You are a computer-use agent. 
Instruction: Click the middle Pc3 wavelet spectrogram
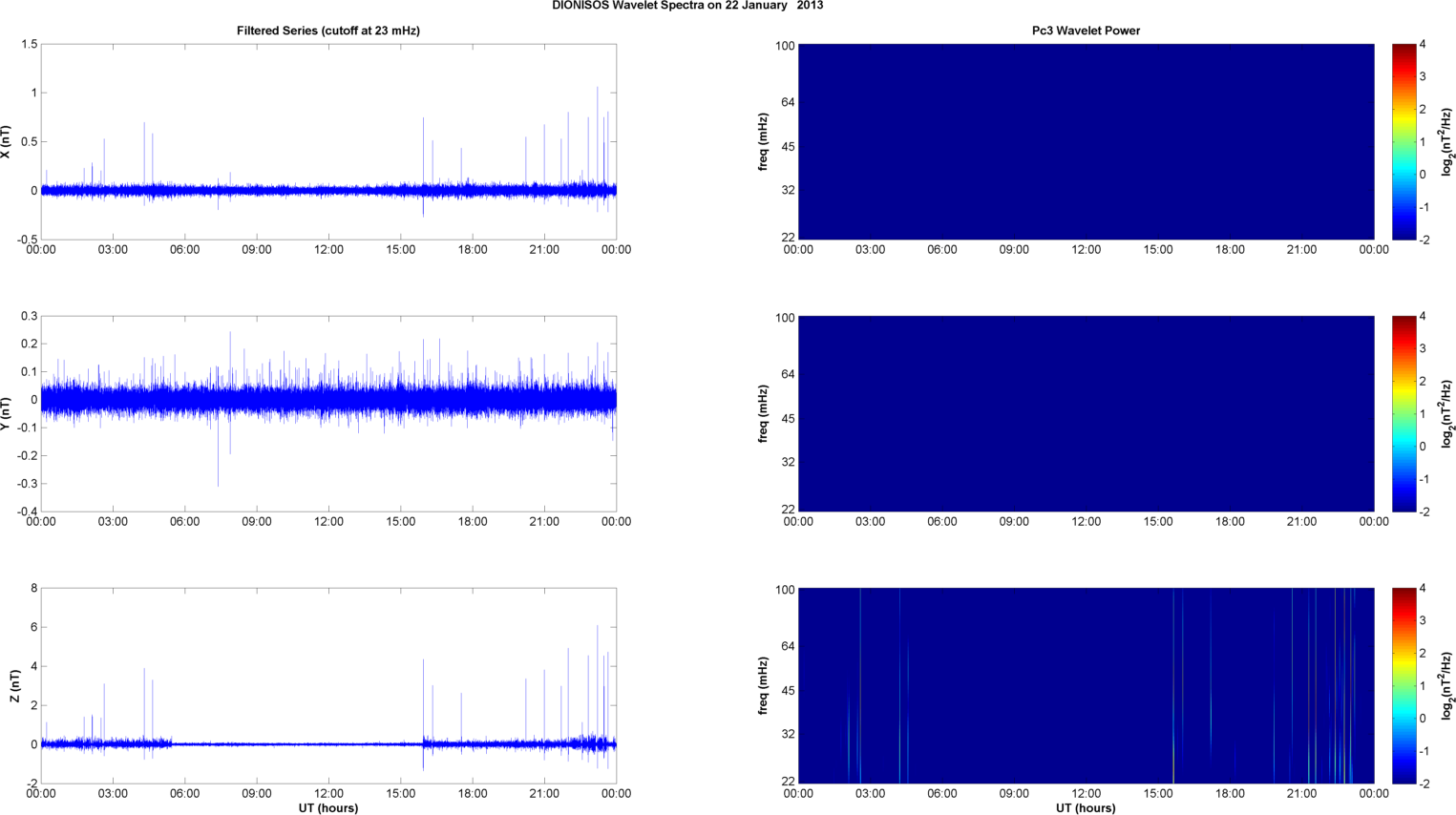(x=1086, y=413)
